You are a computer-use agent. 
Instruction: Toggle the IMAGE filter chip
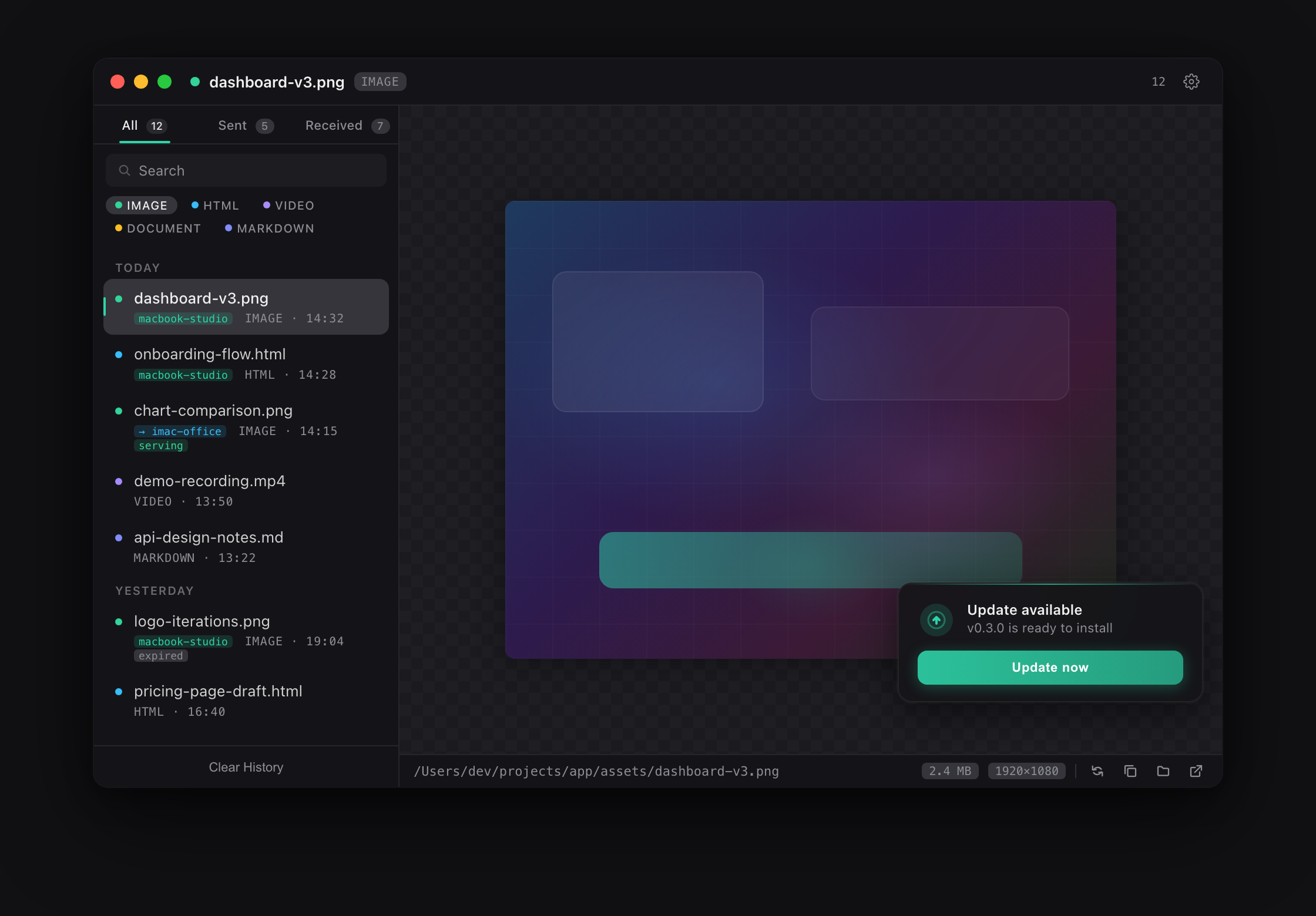(141, 206)
